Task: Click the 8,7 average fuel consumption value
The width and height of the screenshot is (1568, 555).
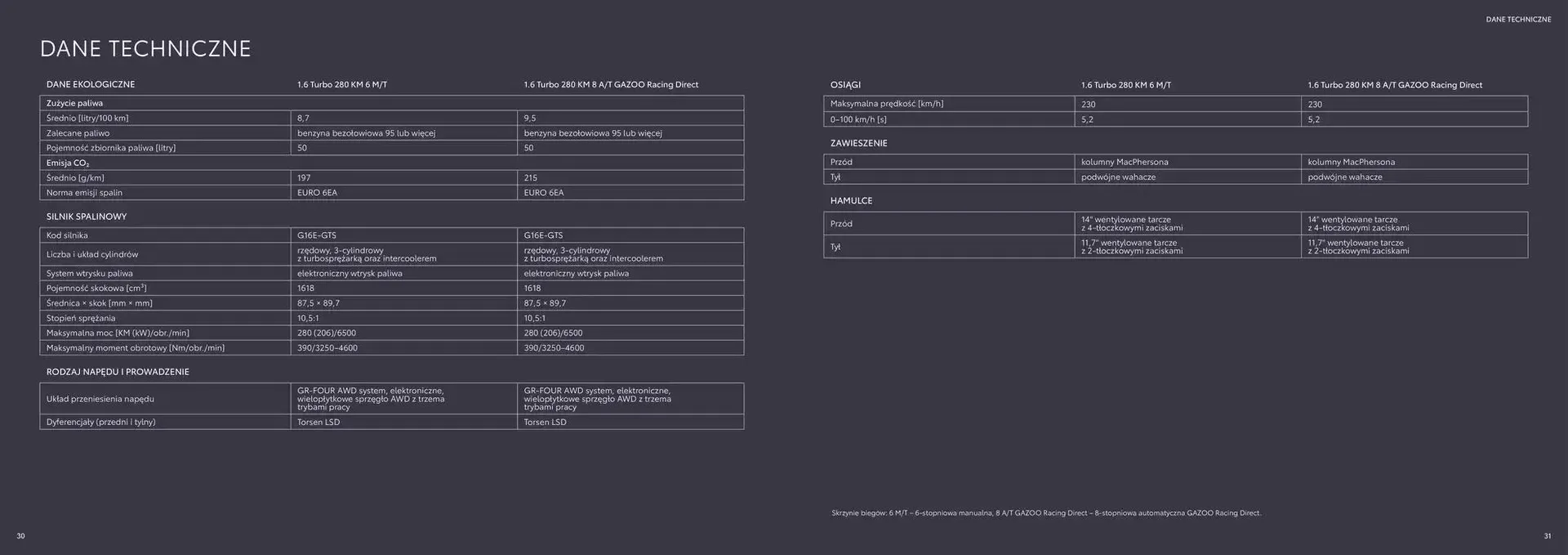Action: [x=303, y=119]
